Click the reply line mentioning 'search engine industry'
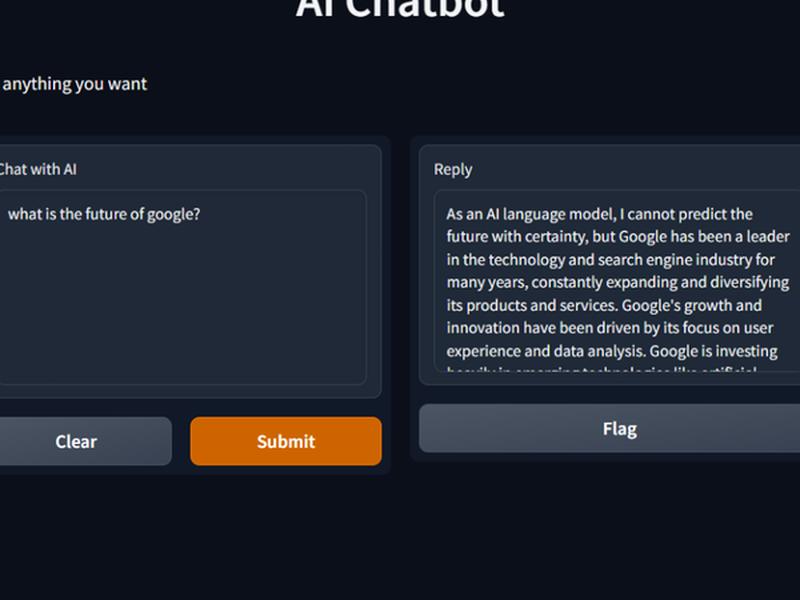Viewport: 800px width, 600px height. (x=611, y=260)
